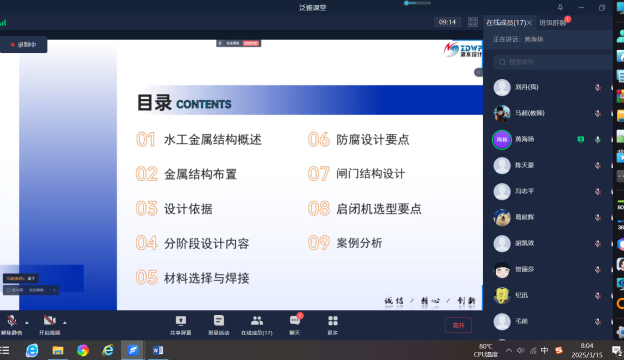Open chat icon with notification

(x=295, y=325)
